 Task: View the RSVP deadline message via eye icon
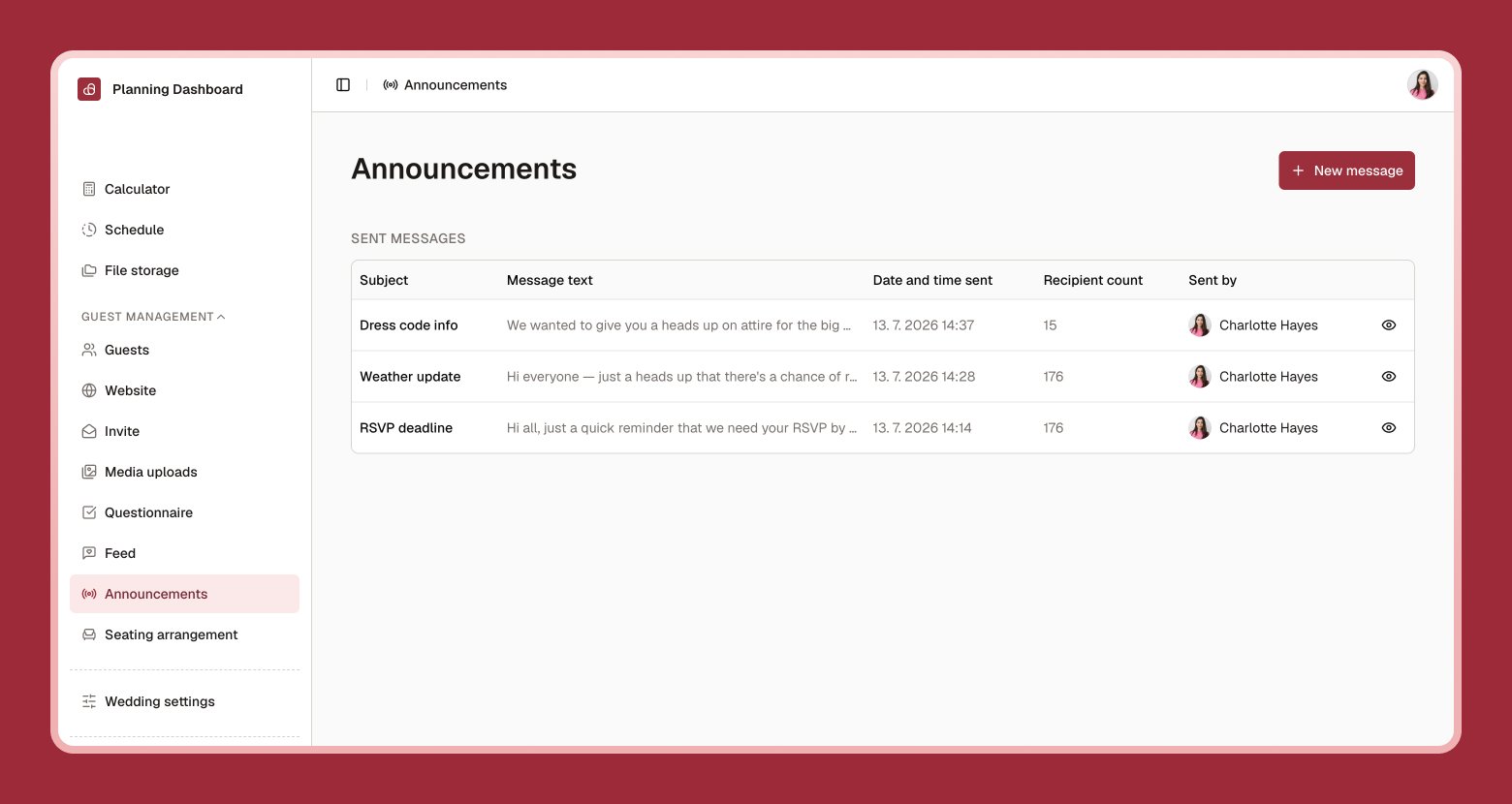pyautogui.click(x=1389, y=428)
